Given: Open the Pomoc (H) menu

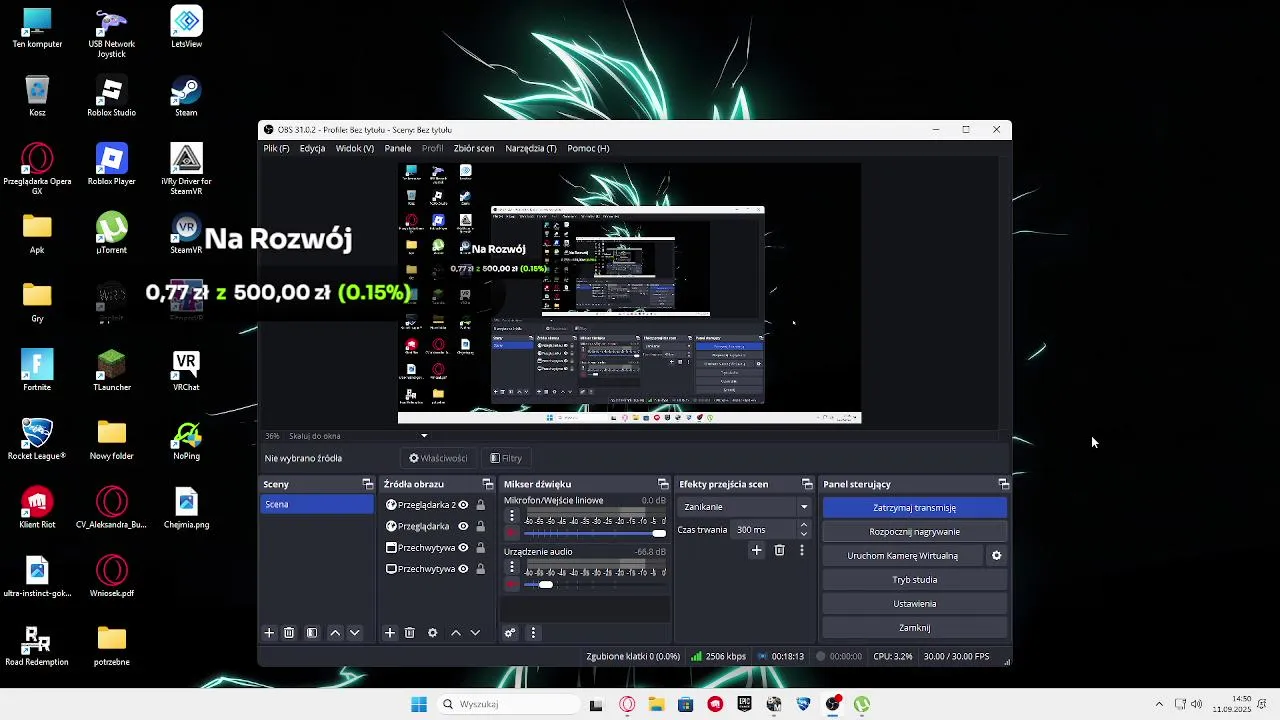Looking at the screenshot, I should pyautogui.click(x=588, y=148).
